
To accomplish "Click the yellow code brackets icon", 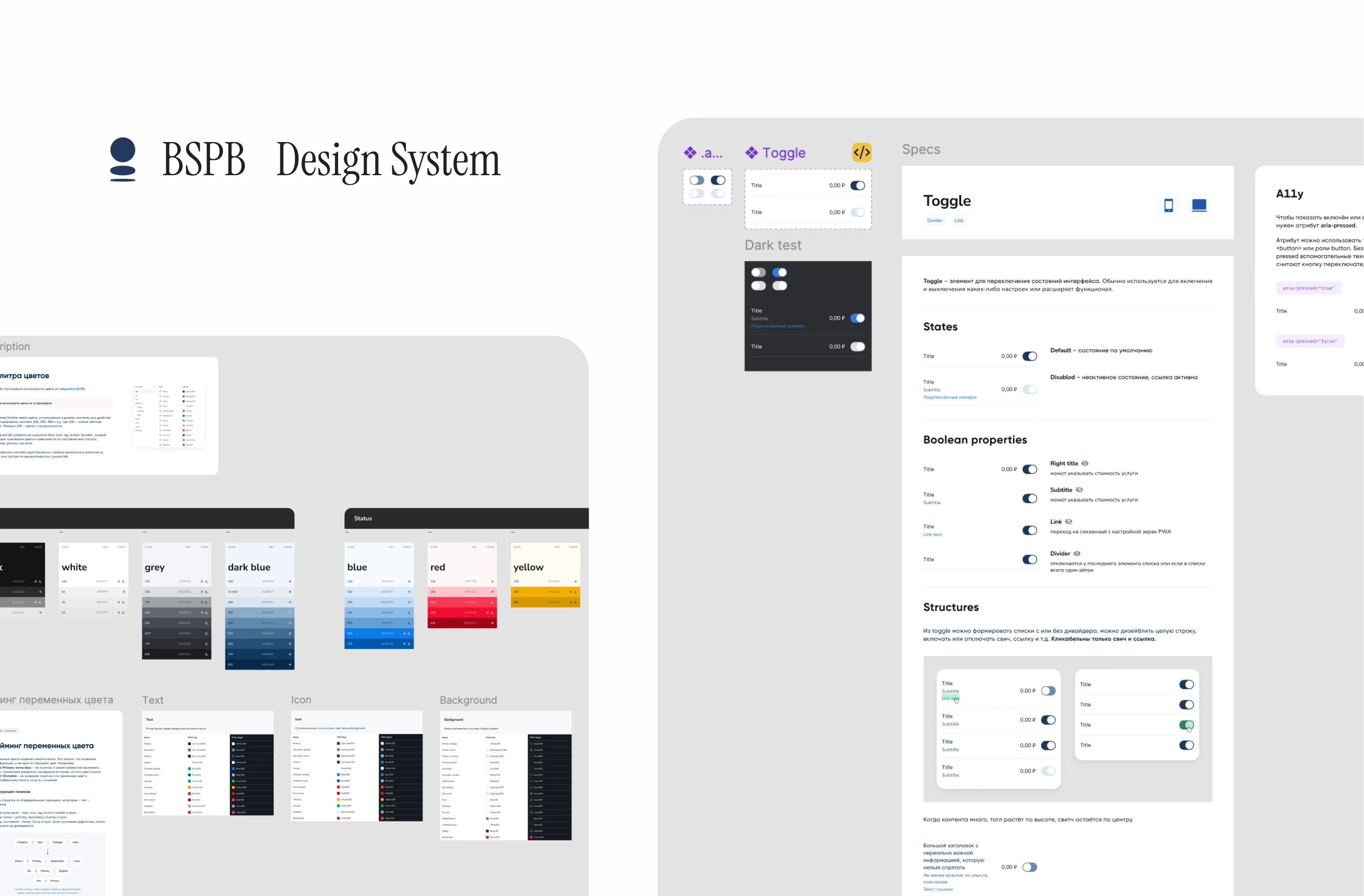I will click(x=861, y=152).
